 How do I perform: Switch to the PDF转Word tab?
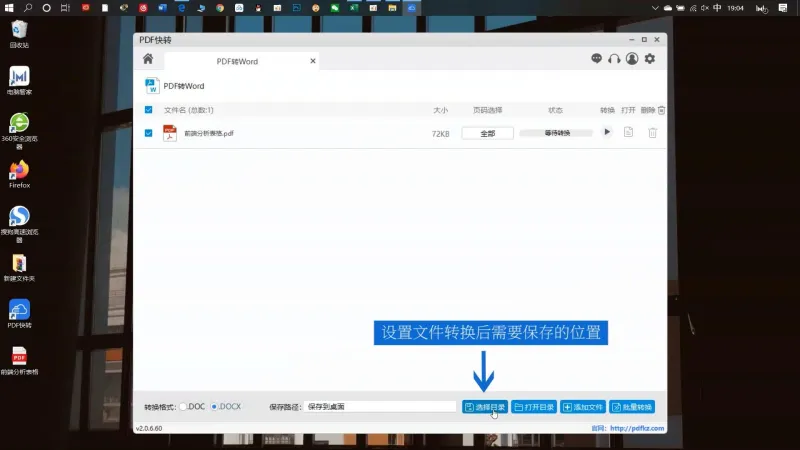237,61
